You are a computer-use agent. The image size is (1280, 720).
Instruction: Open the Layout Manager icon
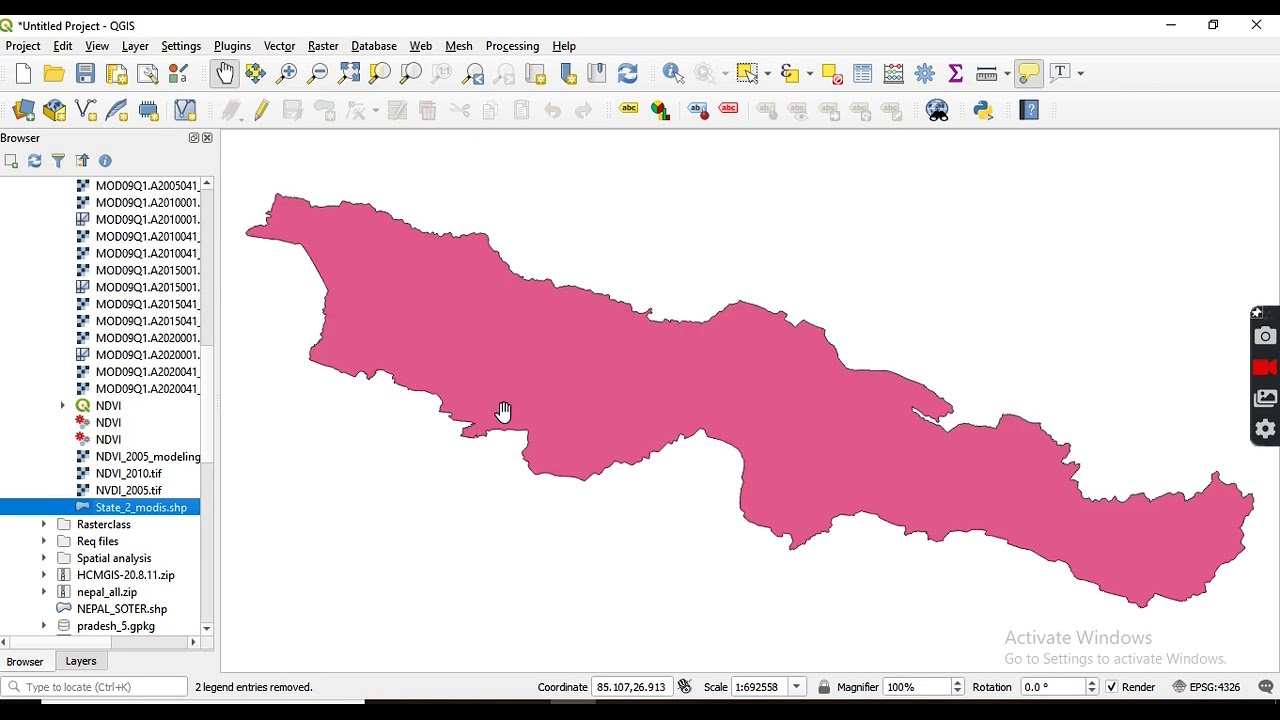(147, 73)
